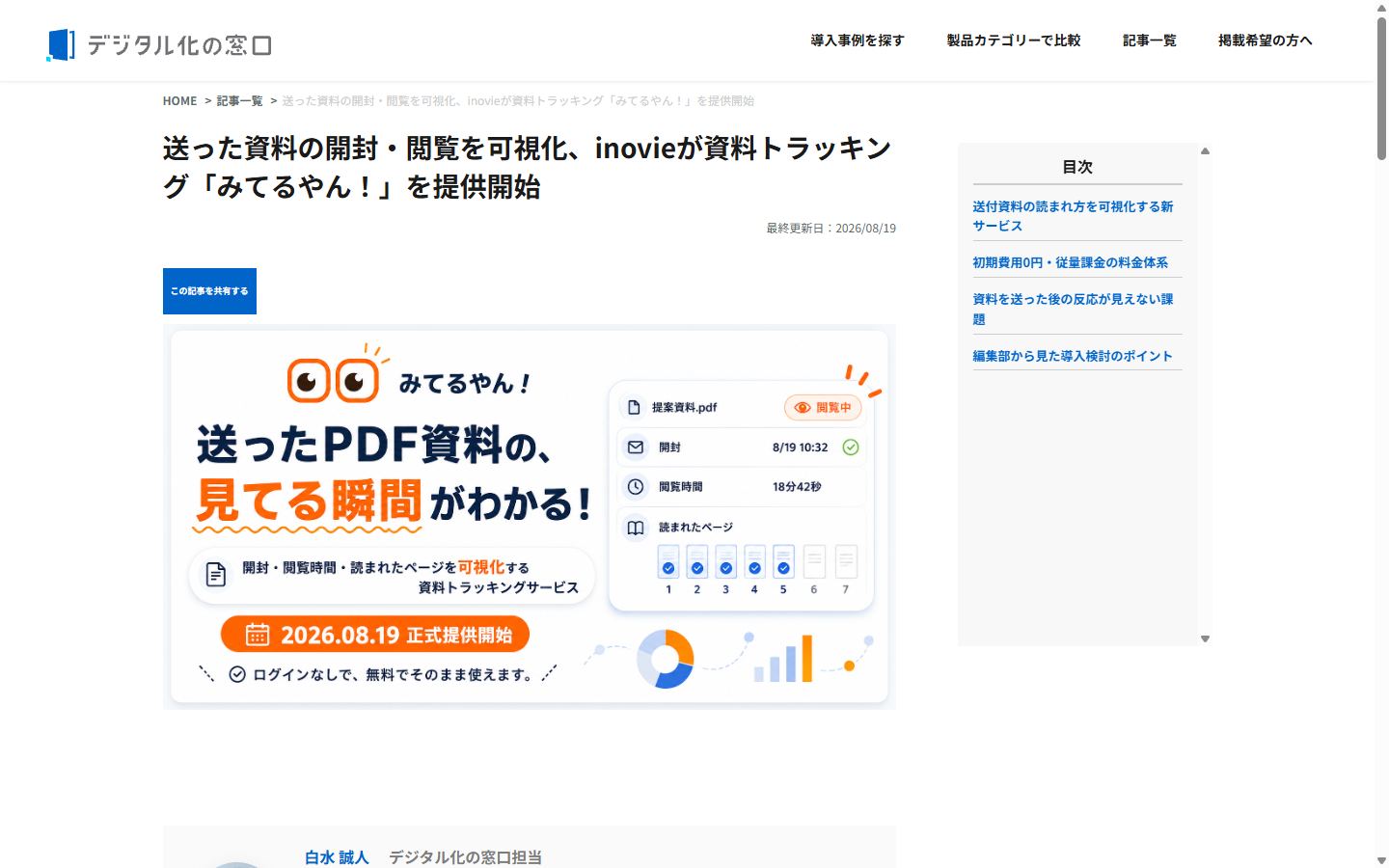Click the 最終更新日:2026/08/19 date text

(x=831, y=229)
